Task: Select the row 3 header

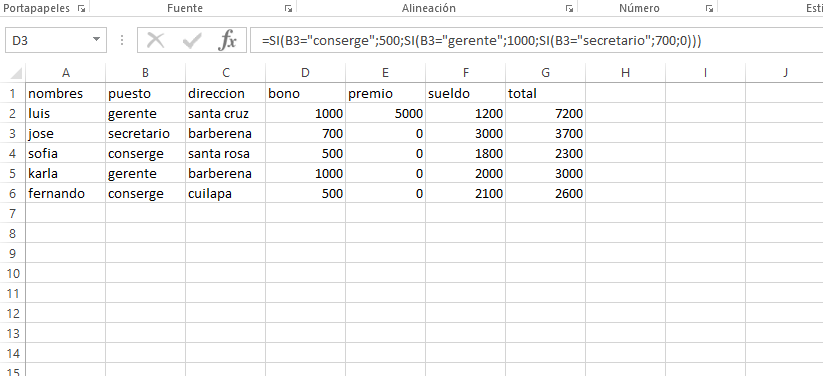Action: [x=13, y=133]
